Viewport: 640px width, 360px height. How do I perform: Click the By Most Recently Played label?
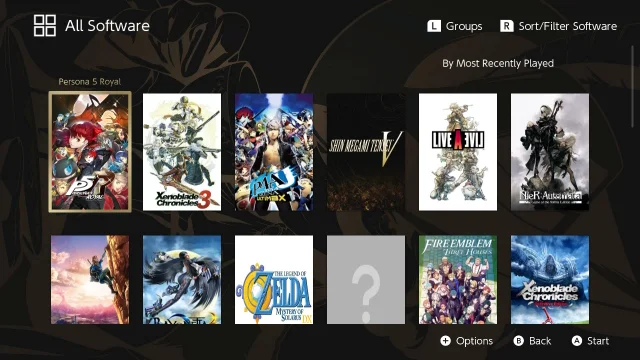pos(498,63)
